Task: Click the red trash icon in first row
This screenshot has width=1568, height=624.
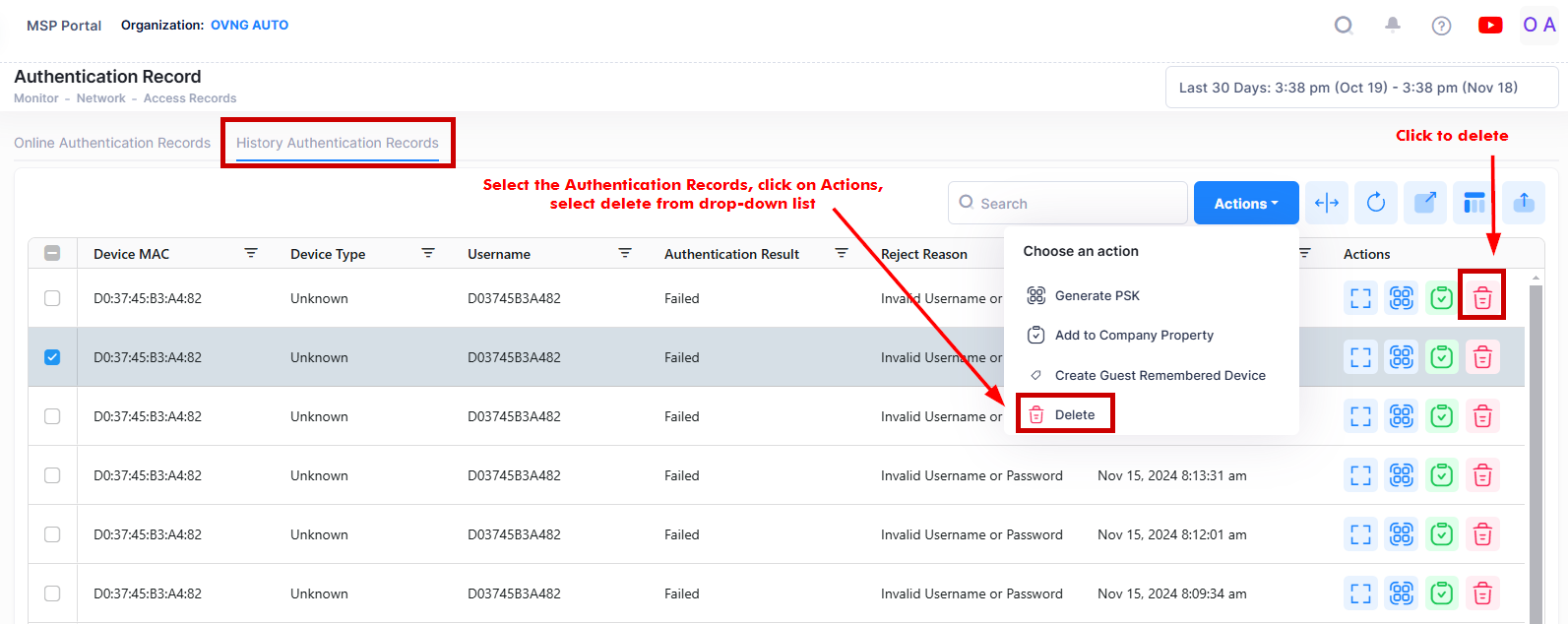Action: click(x=1482, y=298)
